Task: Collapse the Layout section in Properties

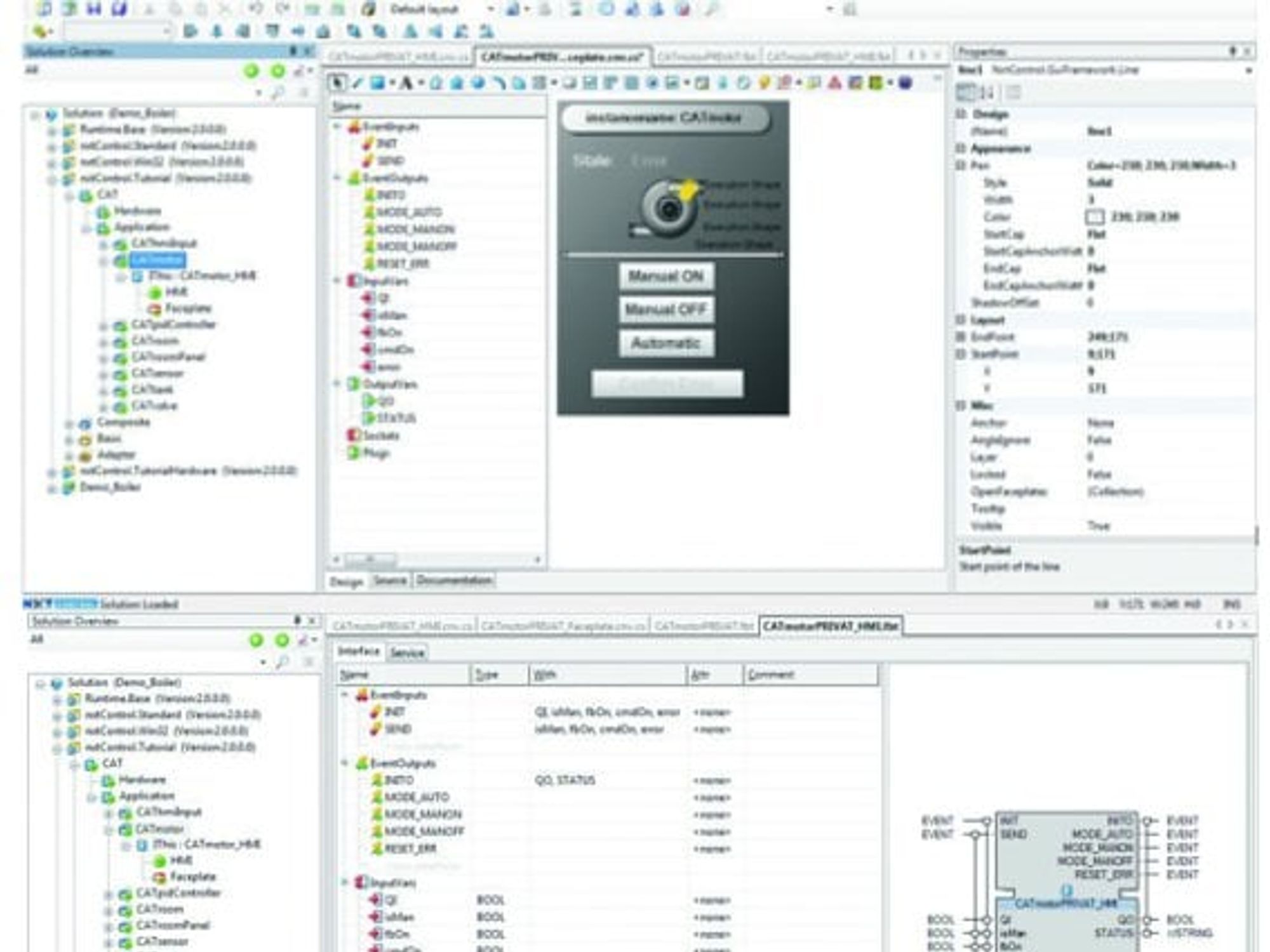Action: click(961, 320)
